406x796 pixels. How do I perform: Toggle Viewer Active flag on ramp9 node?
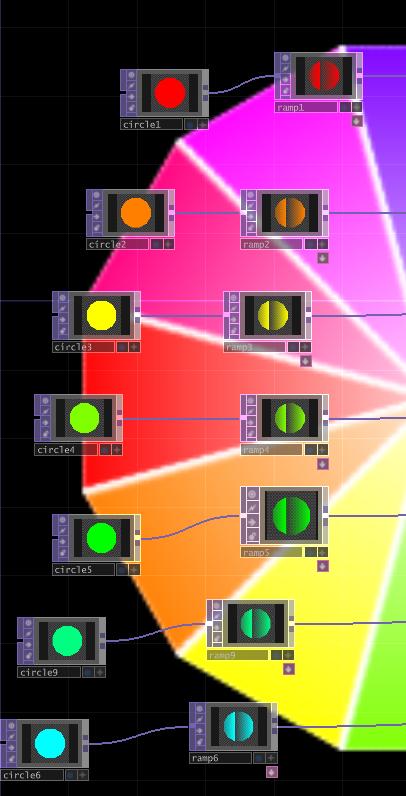pos(217,606)
